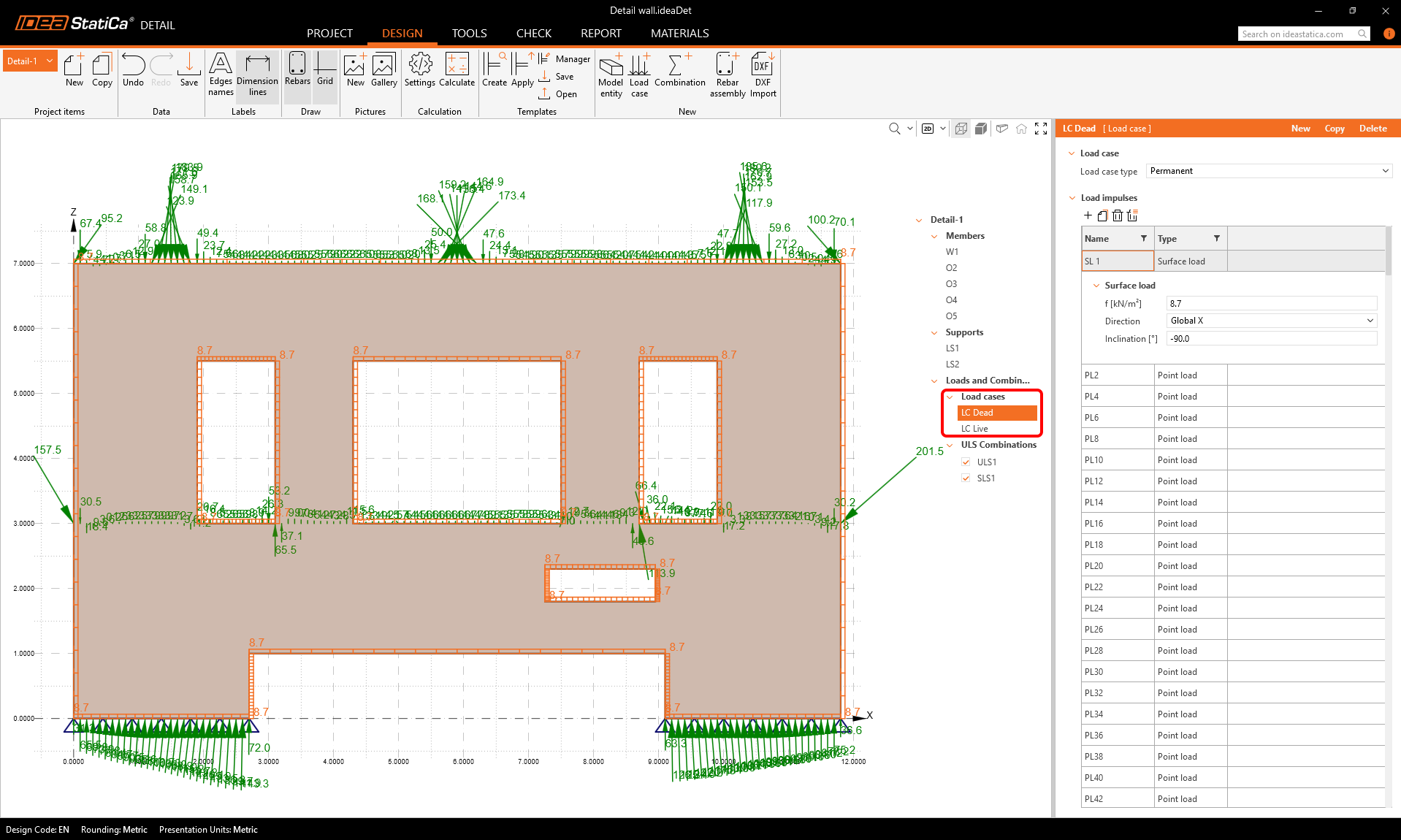This screenshot has width=1401, height=840.
Task: Collapse the Members tree node
Action: click(934, 236)
